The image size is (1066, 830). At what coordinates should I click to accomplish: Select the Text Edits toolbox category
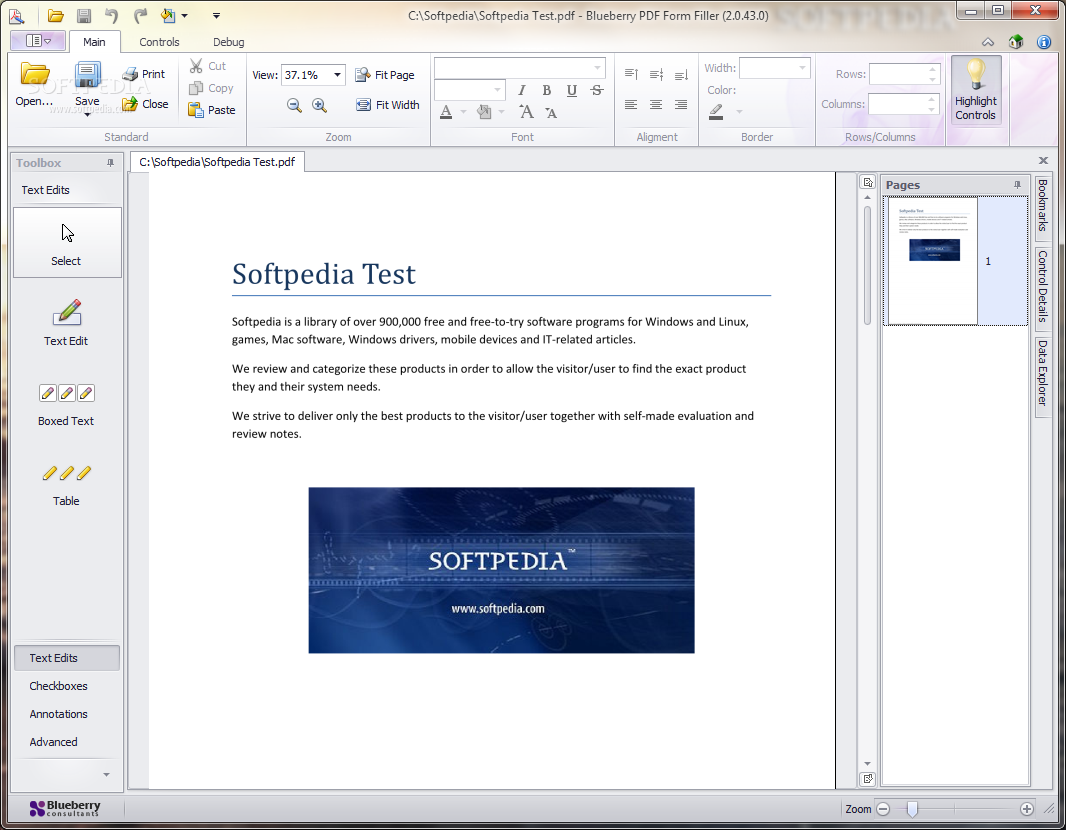click(x=67, y=658)
